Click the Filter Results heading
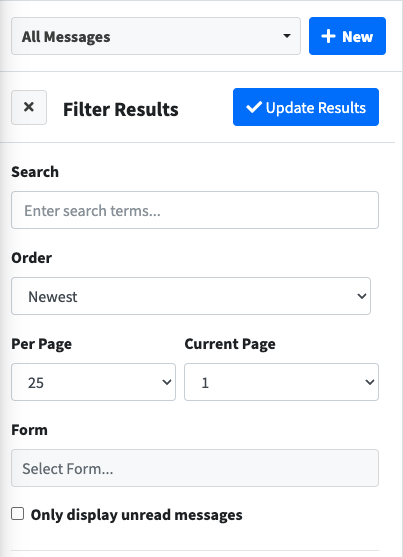Image resolution: width=403 pixels, height=557 pixels. point(121,109)
